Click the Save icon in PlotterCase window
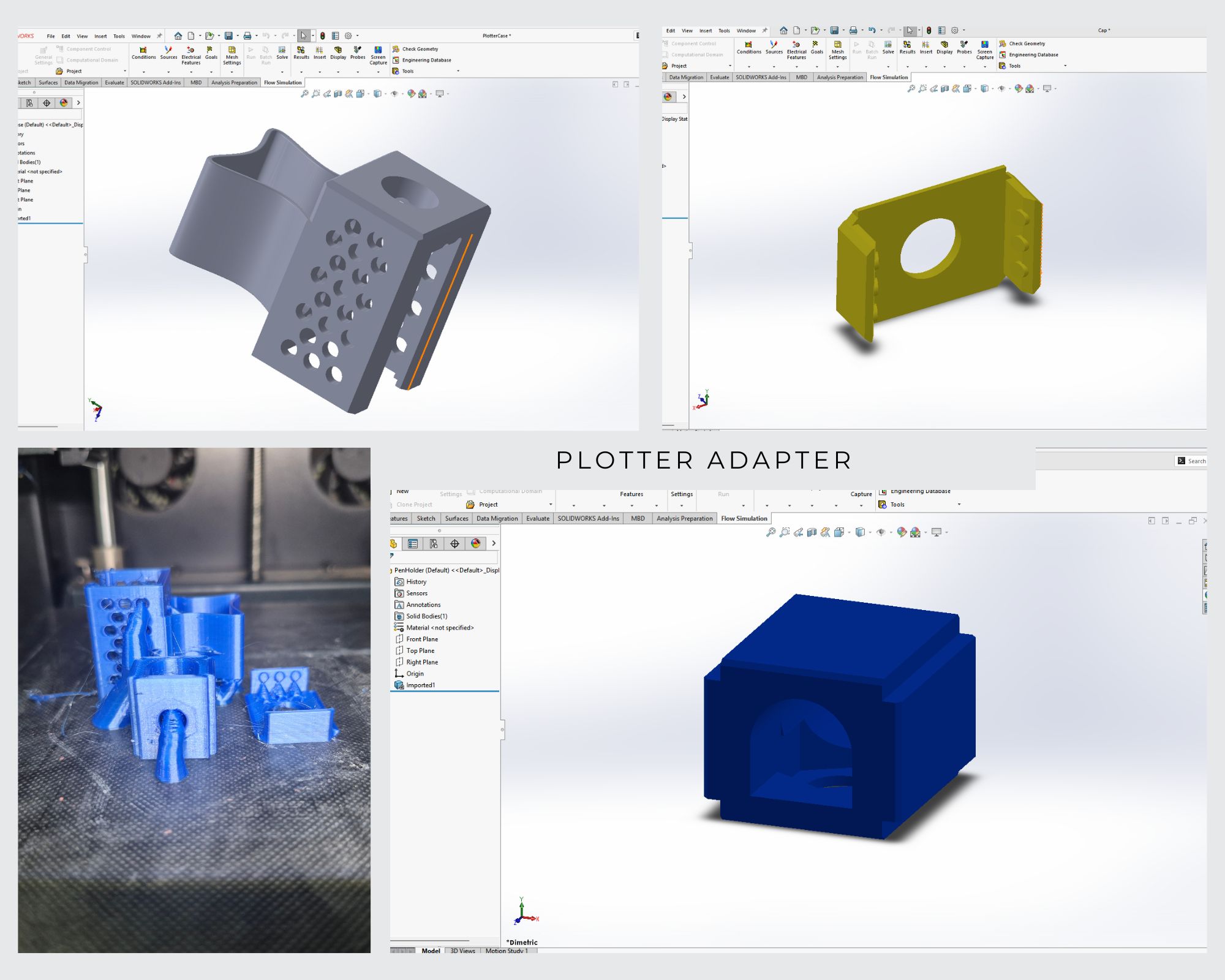The height and width of the screenshot is (980, 1225). coord(228,36)
